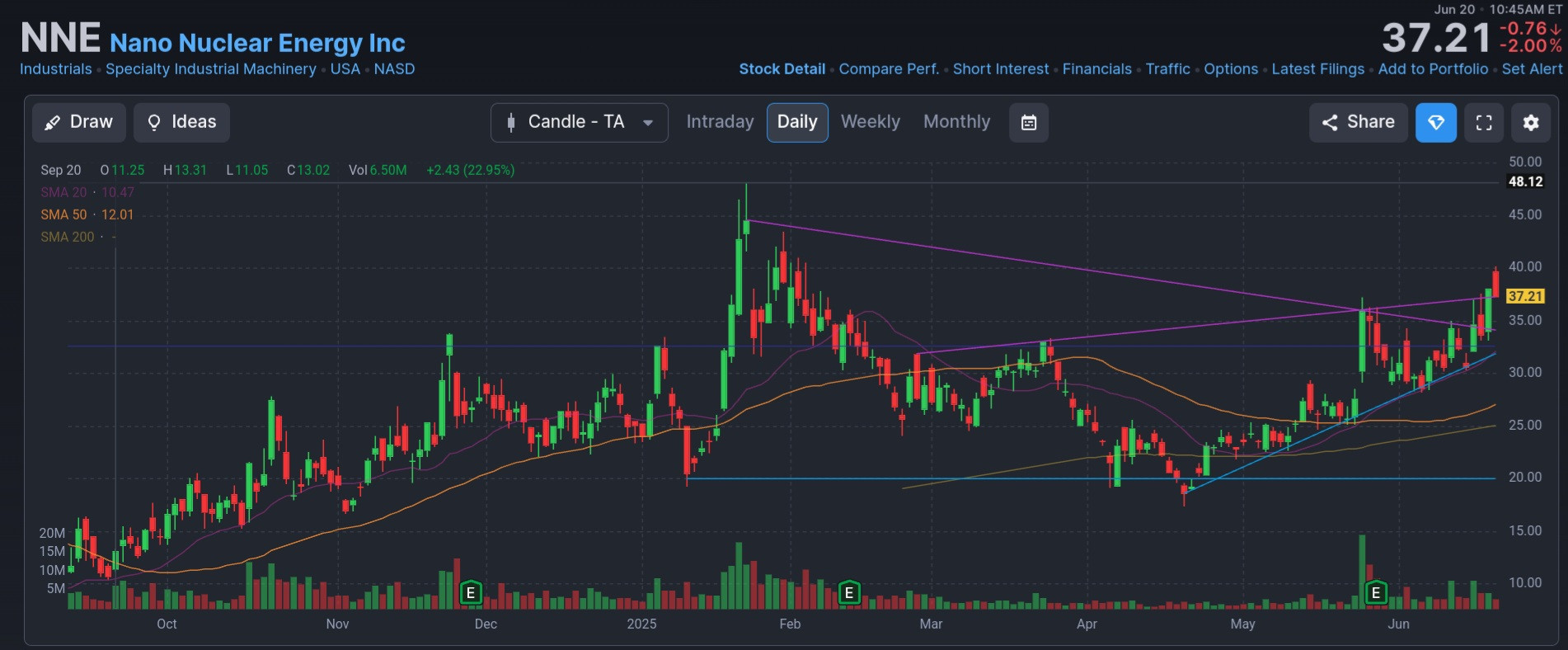Open the Options link

click(1231, 69)
